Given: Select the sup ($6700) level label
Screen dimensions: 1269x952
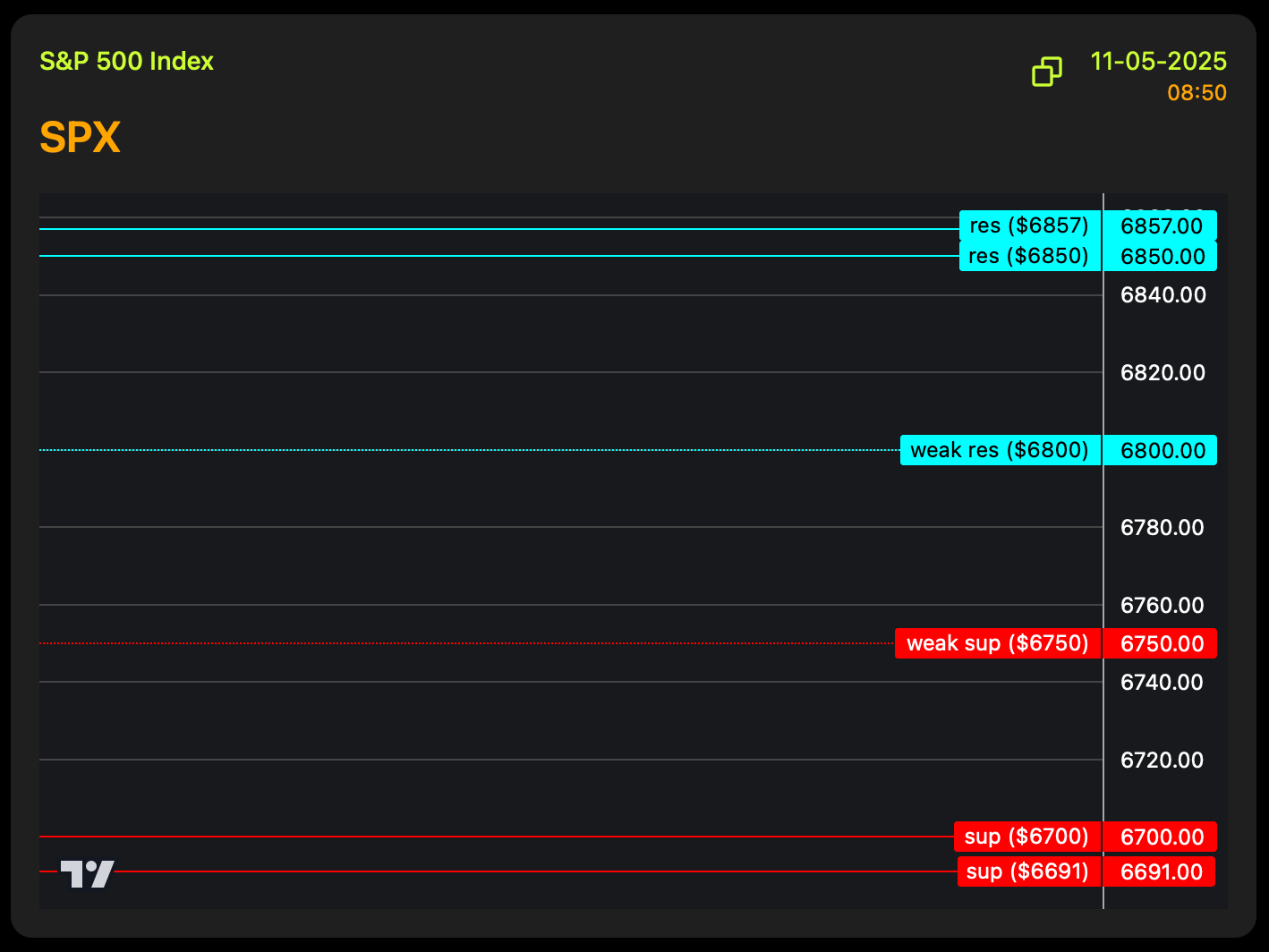Looking at the screenshot, I should pyautogui.click(x=1026, y=837).
